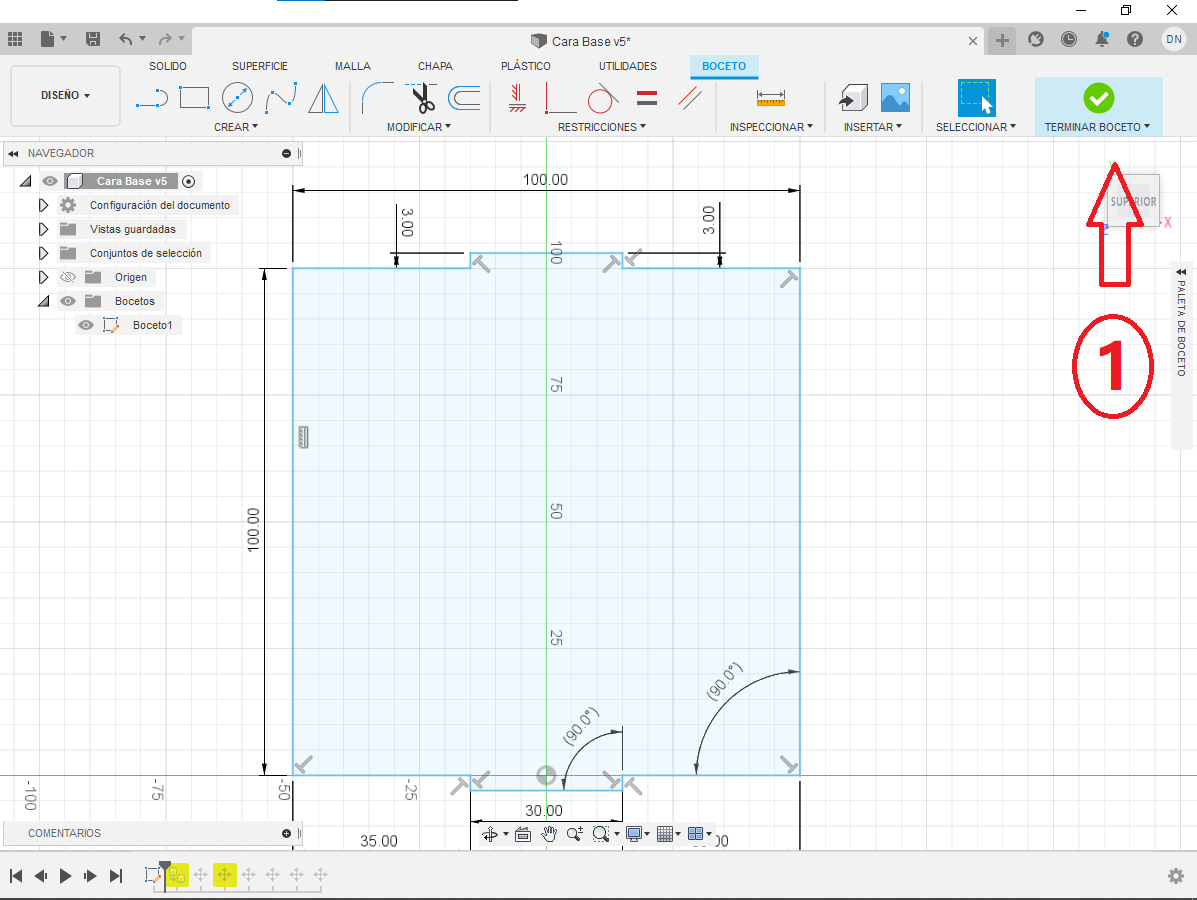Activate Cara Base v5 component radio button
Image resolution: width=1197 pixels, height=900 pixels.
coord(189,181)
